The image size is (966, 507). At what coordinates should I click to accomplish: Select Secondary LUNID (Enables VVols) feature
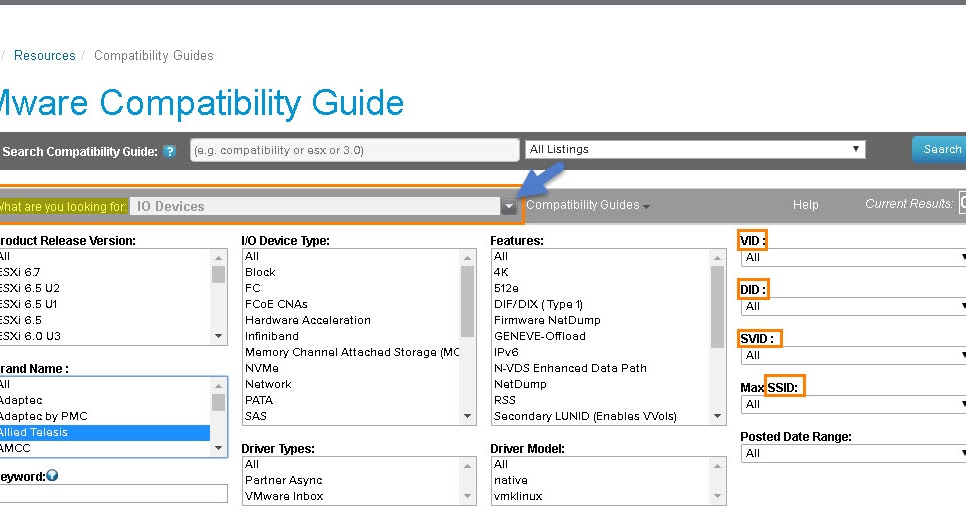point(585,416)
